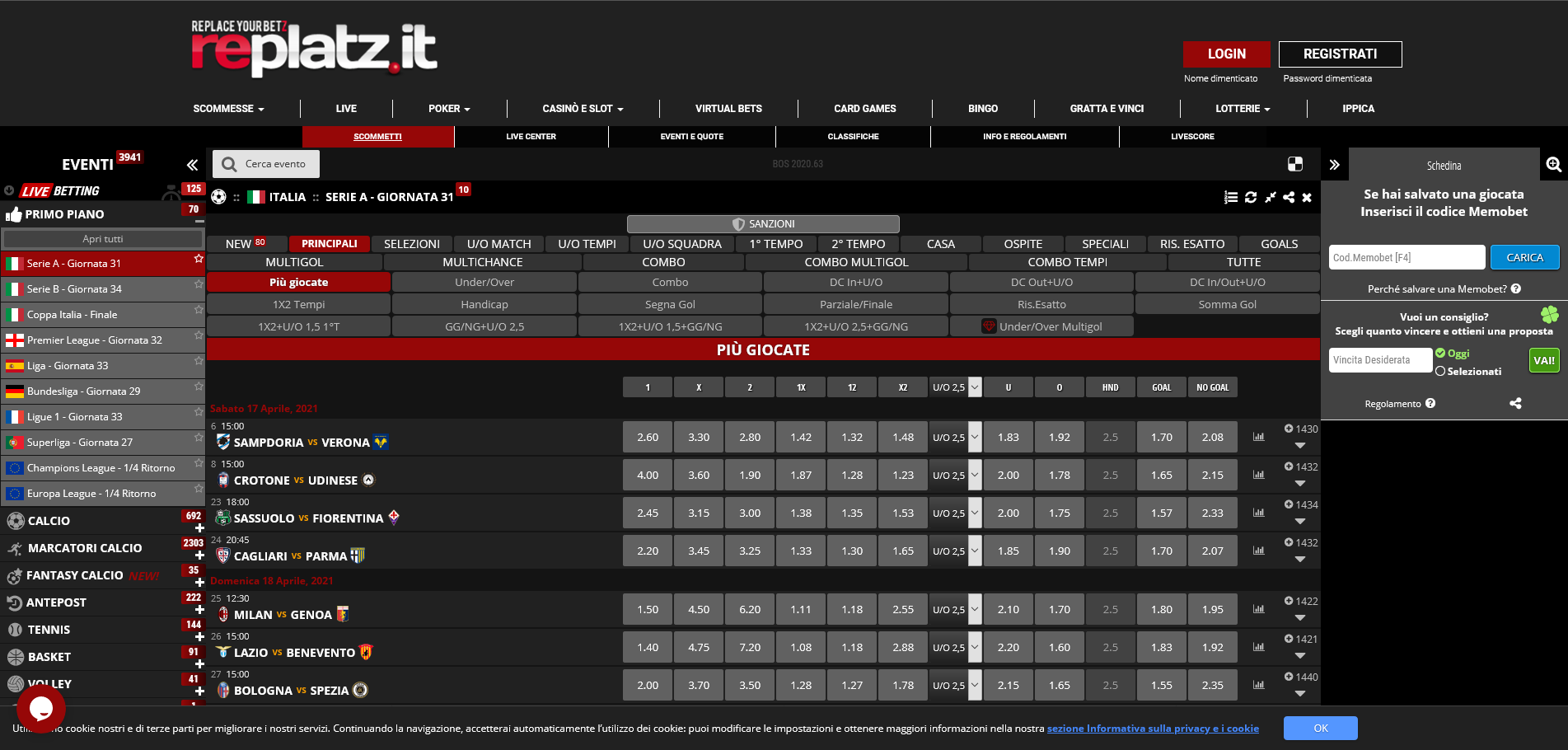Click the red LOGIN button
The height and width of the screenshot is (750, 1568).
point(1226,54)
